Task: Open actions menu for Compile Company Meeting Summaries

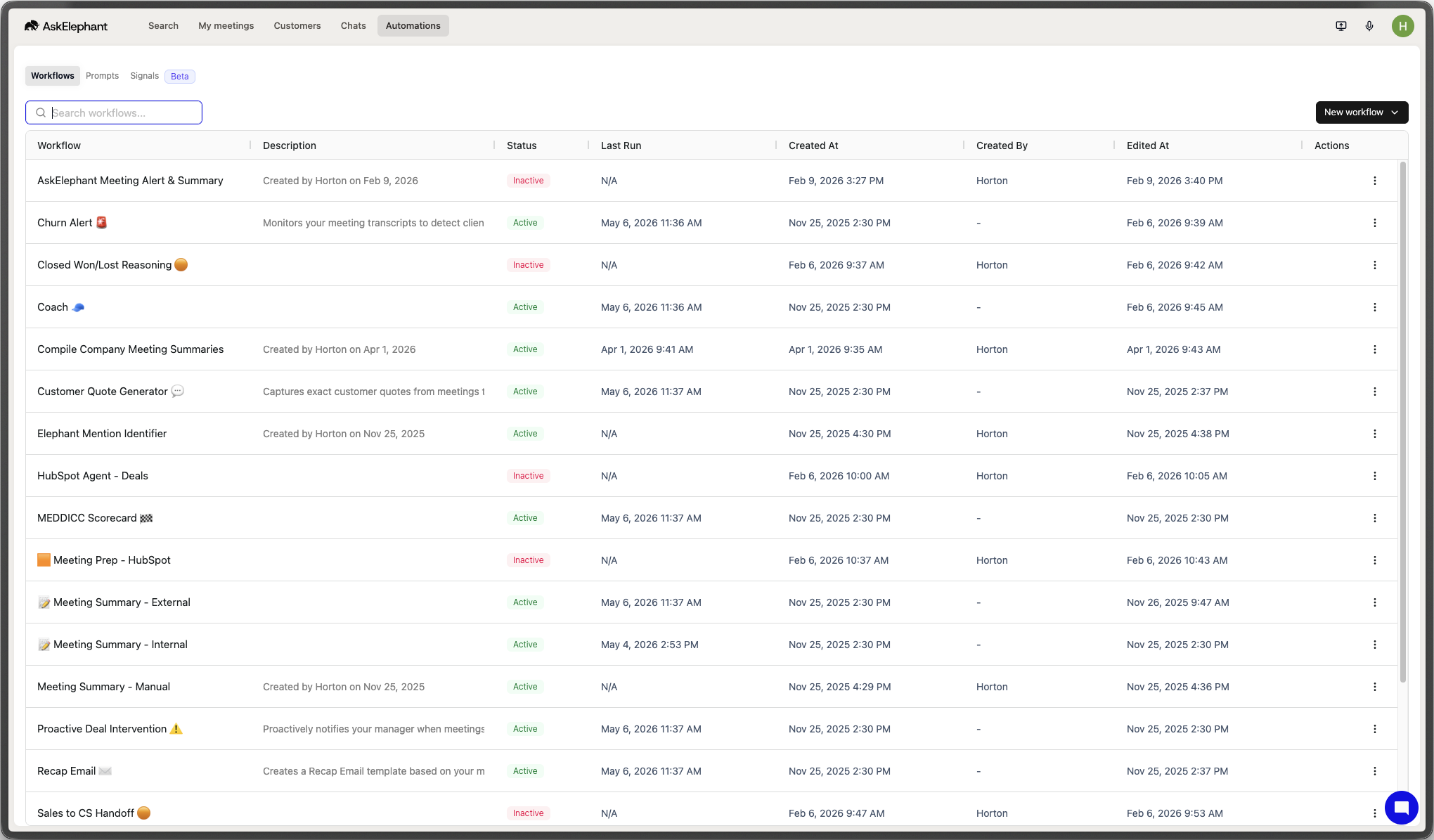Action: tap(1375, 349)
